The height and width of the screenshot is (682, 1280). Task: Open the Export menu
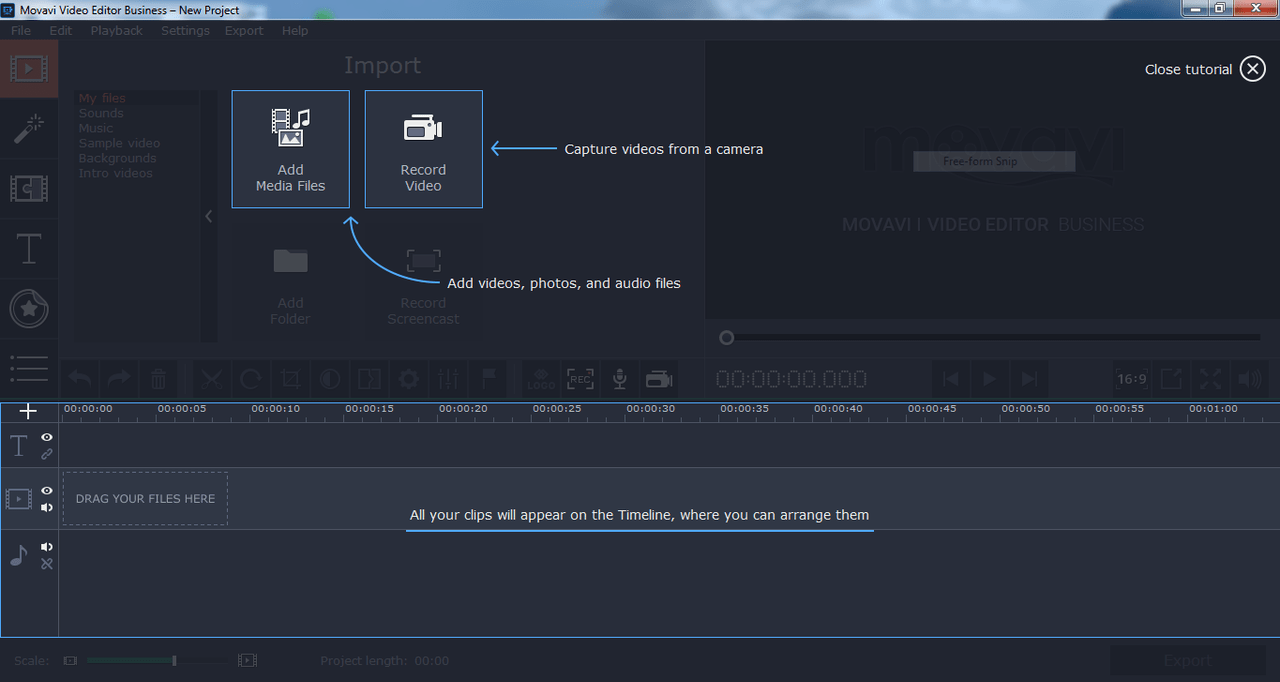[x=244, y=31]
